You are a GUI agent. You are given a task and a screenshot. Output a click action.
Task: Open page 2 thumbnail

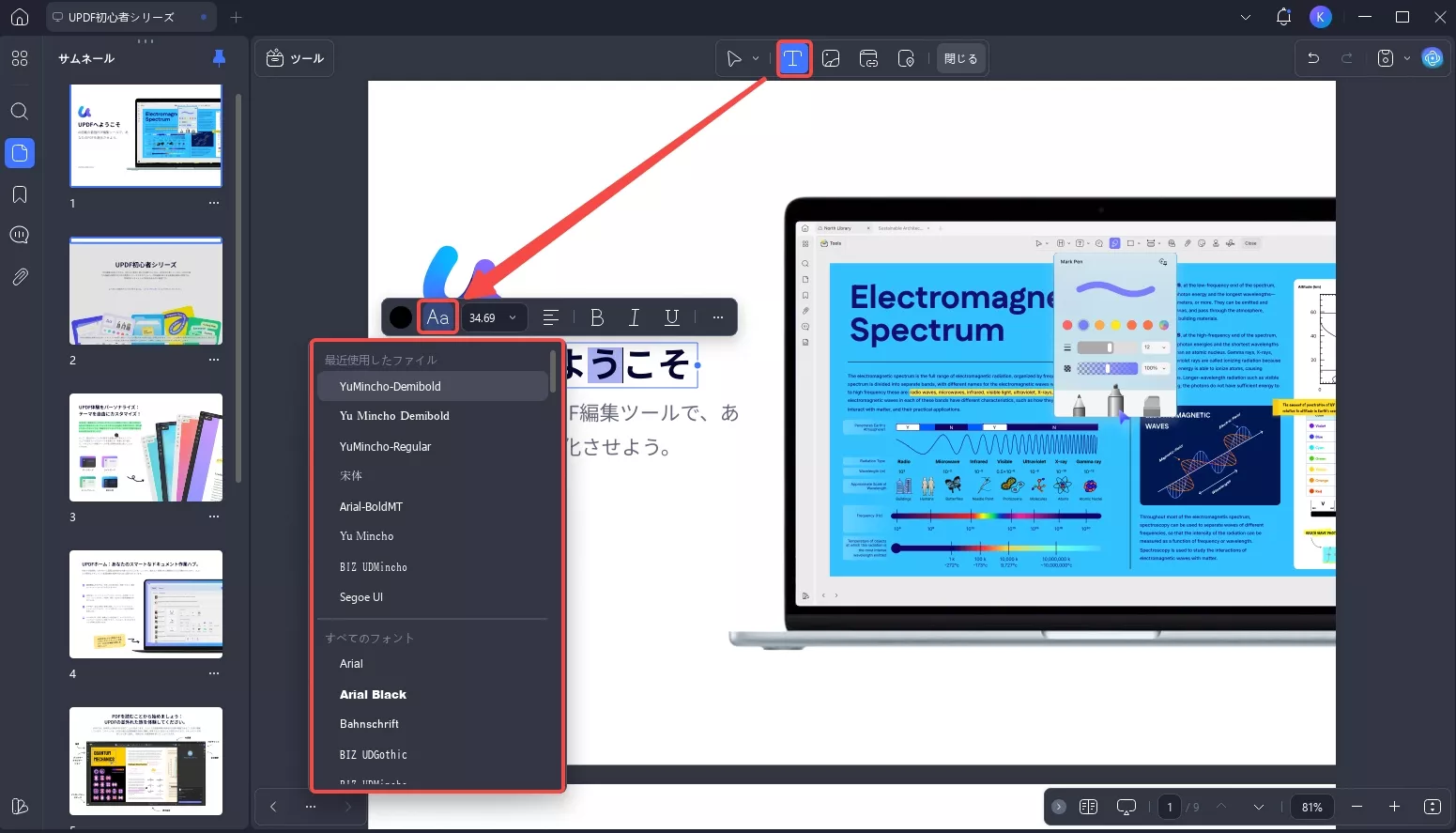[146, 291]
